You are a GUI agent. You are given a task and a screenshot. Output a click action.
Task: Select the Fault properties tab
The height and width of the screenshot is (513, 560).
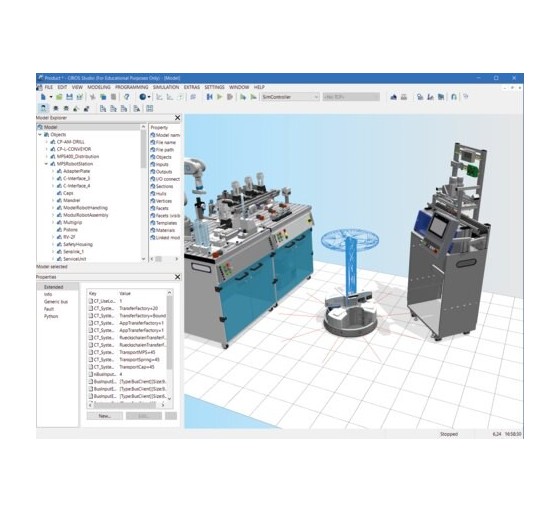point(49,309)
